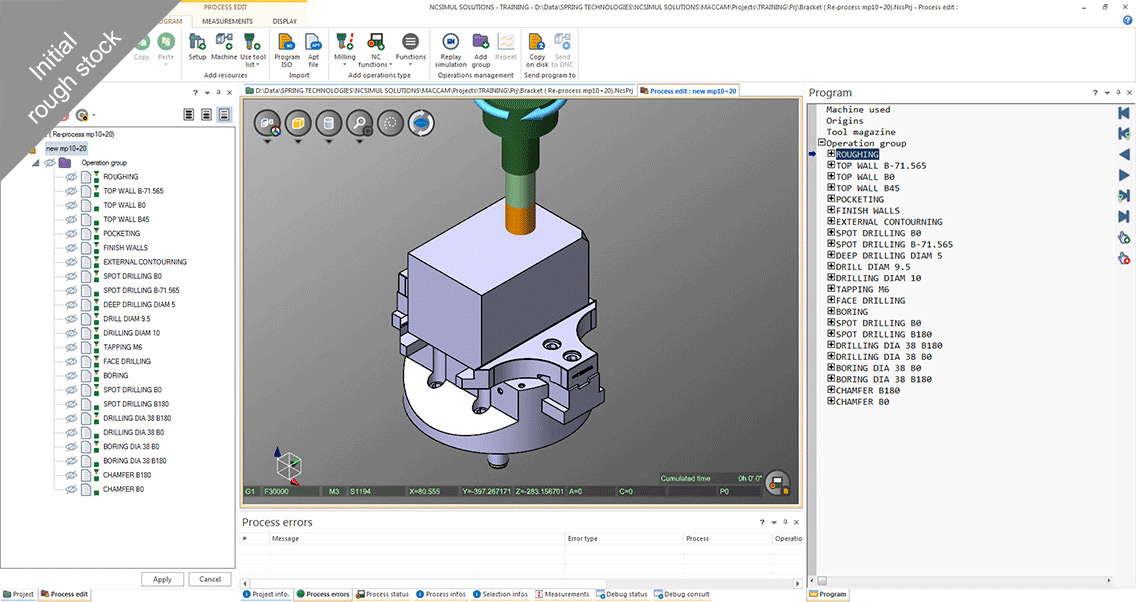Select EXTERNAL CONTOURNING in operation tree

point(145,262)
